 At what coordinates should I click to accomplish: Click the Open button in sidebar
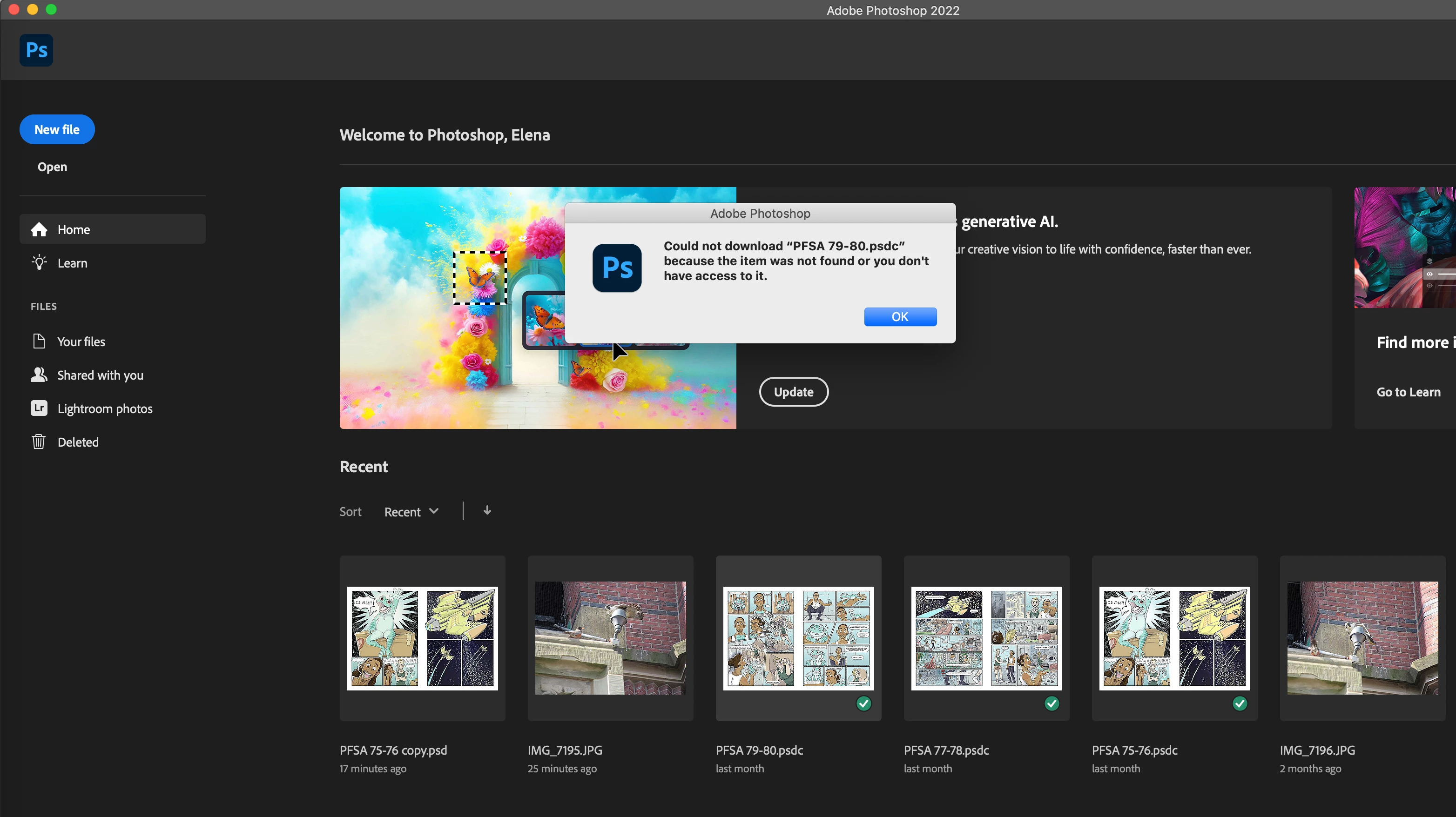pos(52,167)
